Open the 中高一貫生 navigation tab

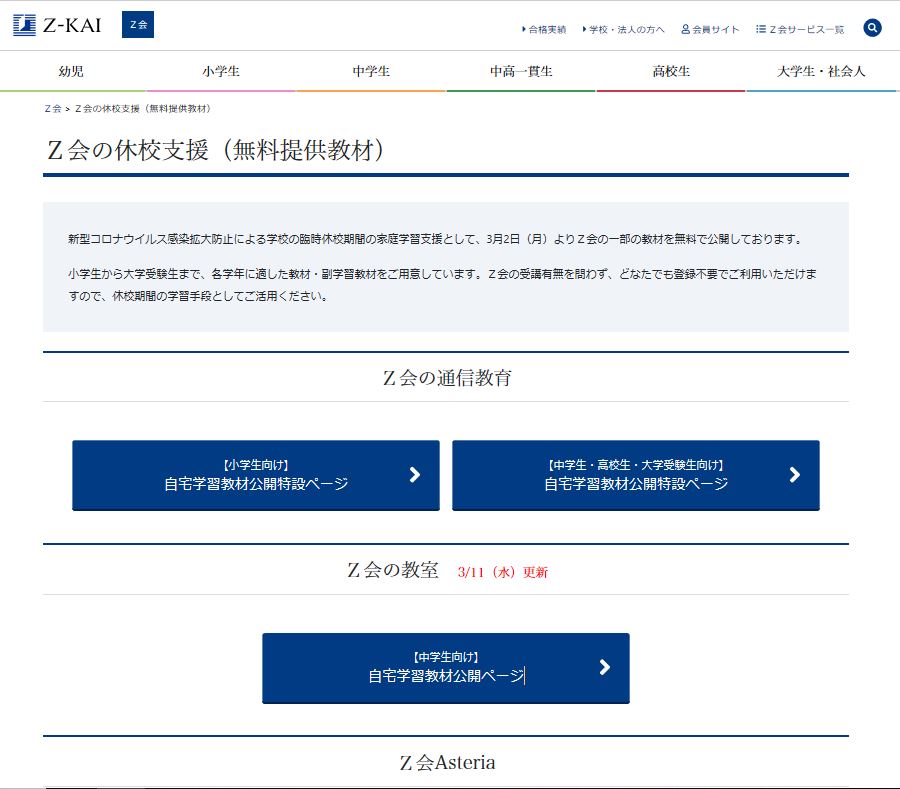[521, 72]
